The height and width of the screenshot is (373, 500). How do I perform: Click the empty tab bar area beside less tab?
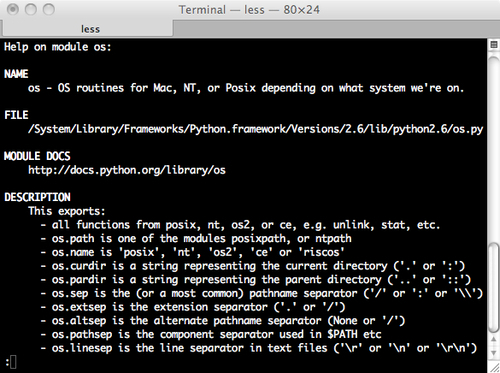coord(336,29)
